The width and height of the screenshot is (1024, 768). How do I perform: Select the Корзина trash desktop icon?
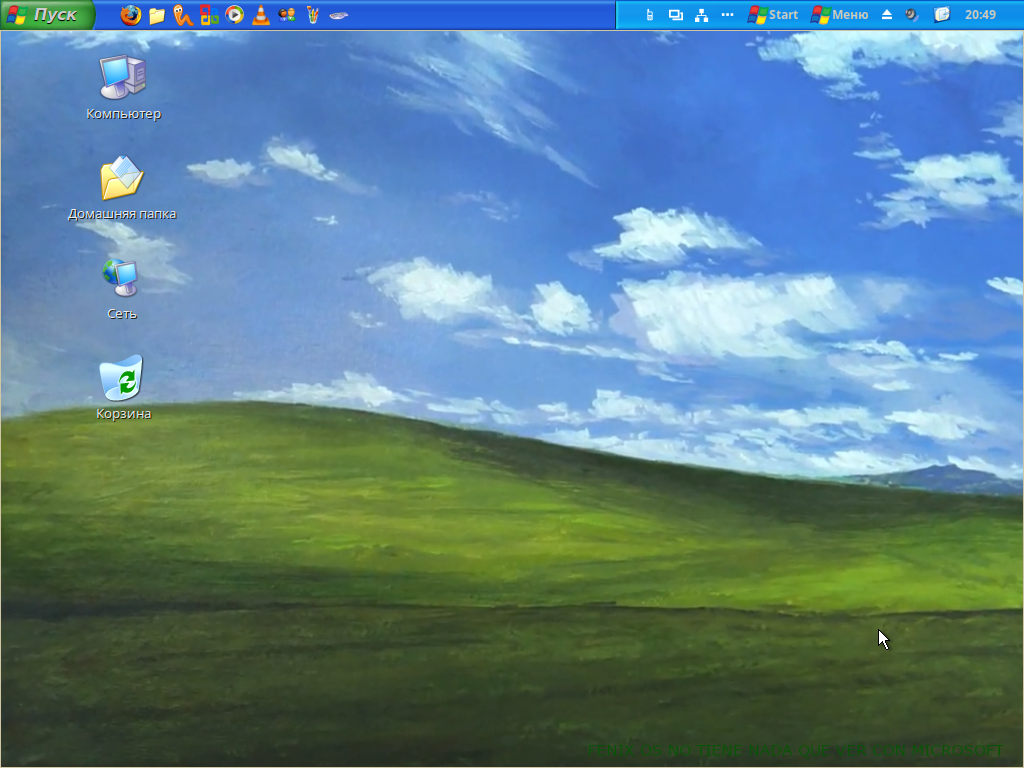123,388
